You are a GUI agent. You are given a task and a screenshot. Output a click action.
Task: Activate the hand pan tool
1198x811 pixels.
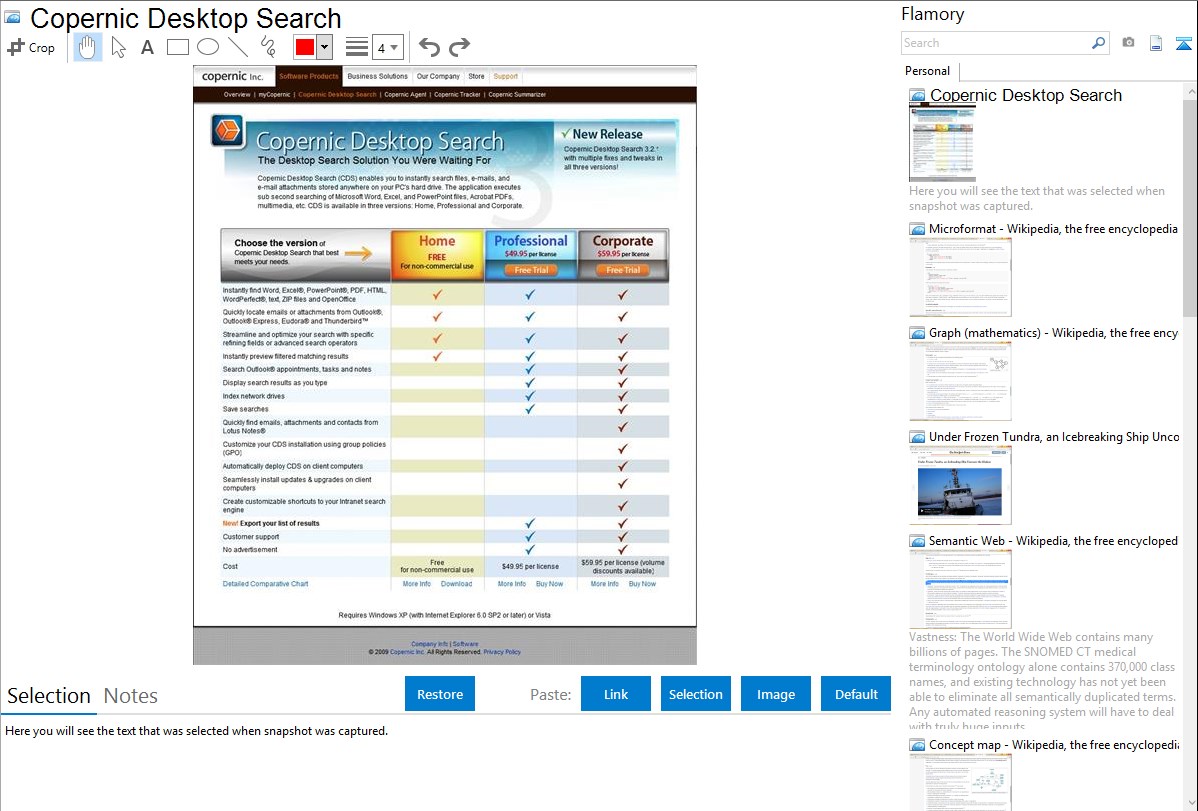pos(88,47)
